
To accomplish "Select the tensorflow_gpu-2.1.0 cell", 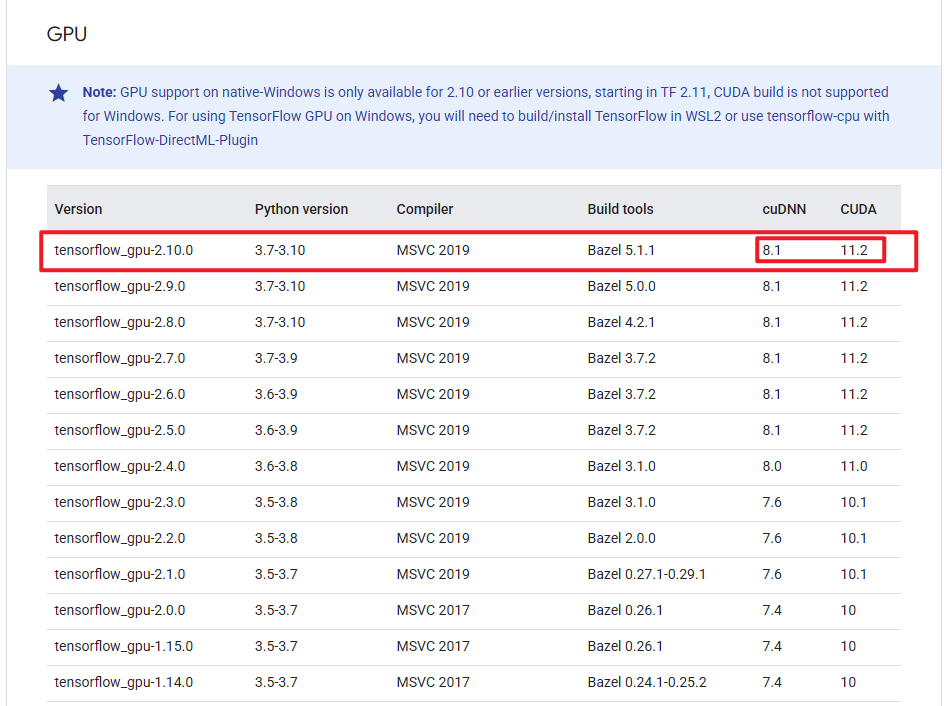I will [x=119, y=574].
